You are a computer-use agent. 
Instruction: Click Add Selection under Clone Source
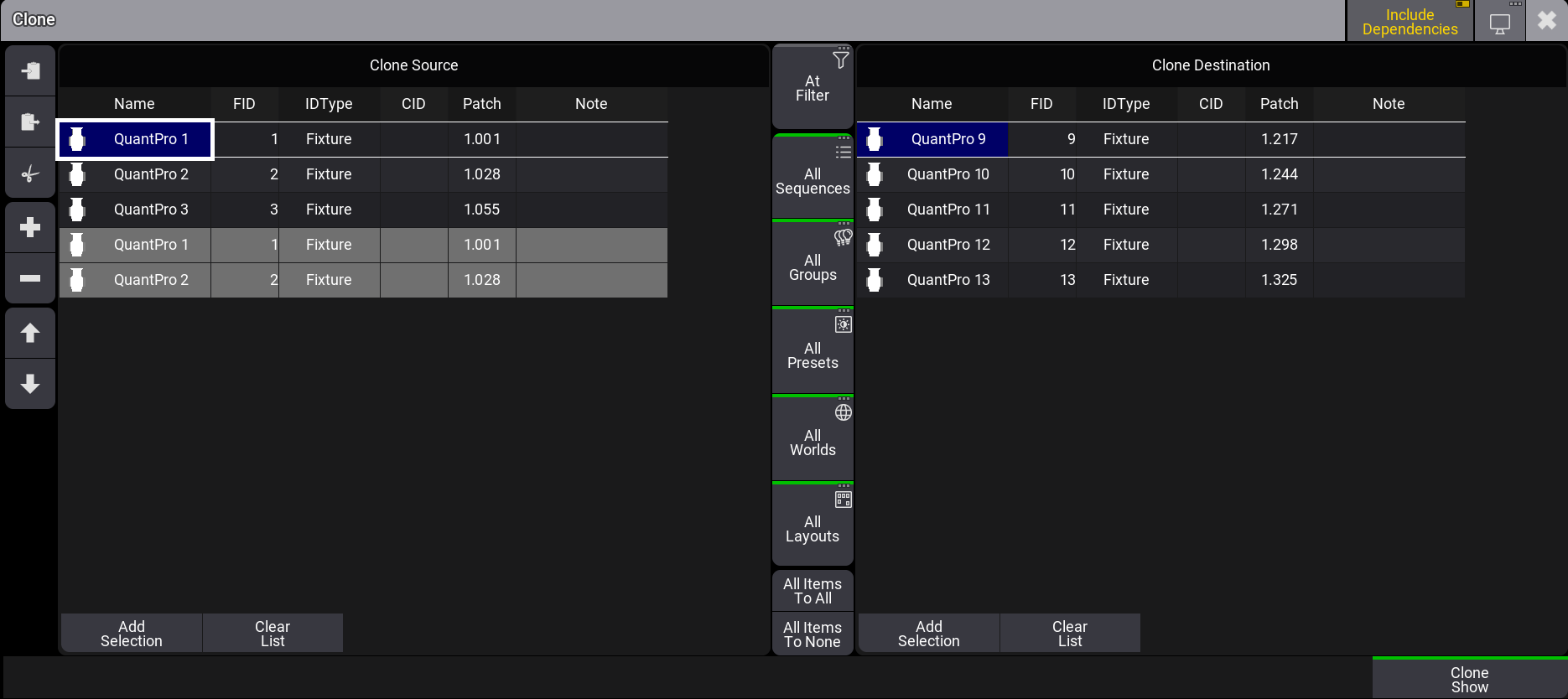pos(132,634)
